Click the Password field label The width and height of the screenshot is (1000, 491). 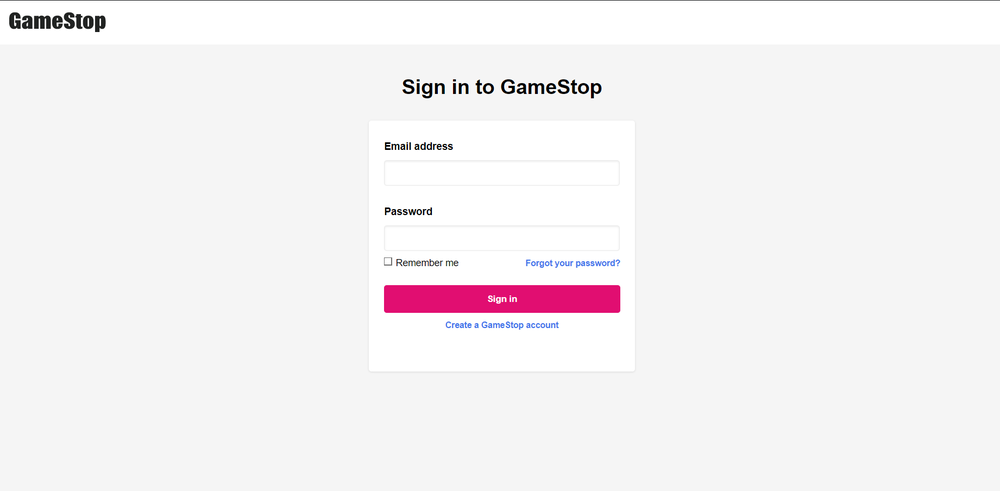[408, 211]
